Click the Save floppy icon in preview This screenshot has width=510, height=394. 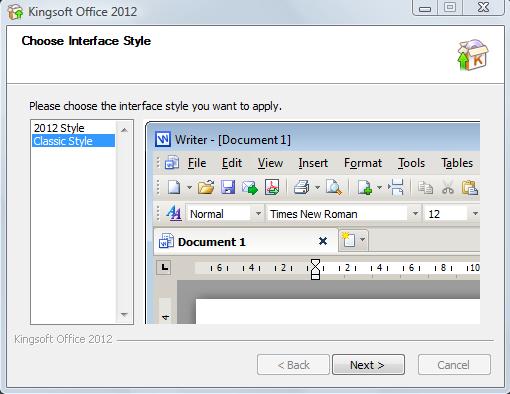[x=228, y=187]
